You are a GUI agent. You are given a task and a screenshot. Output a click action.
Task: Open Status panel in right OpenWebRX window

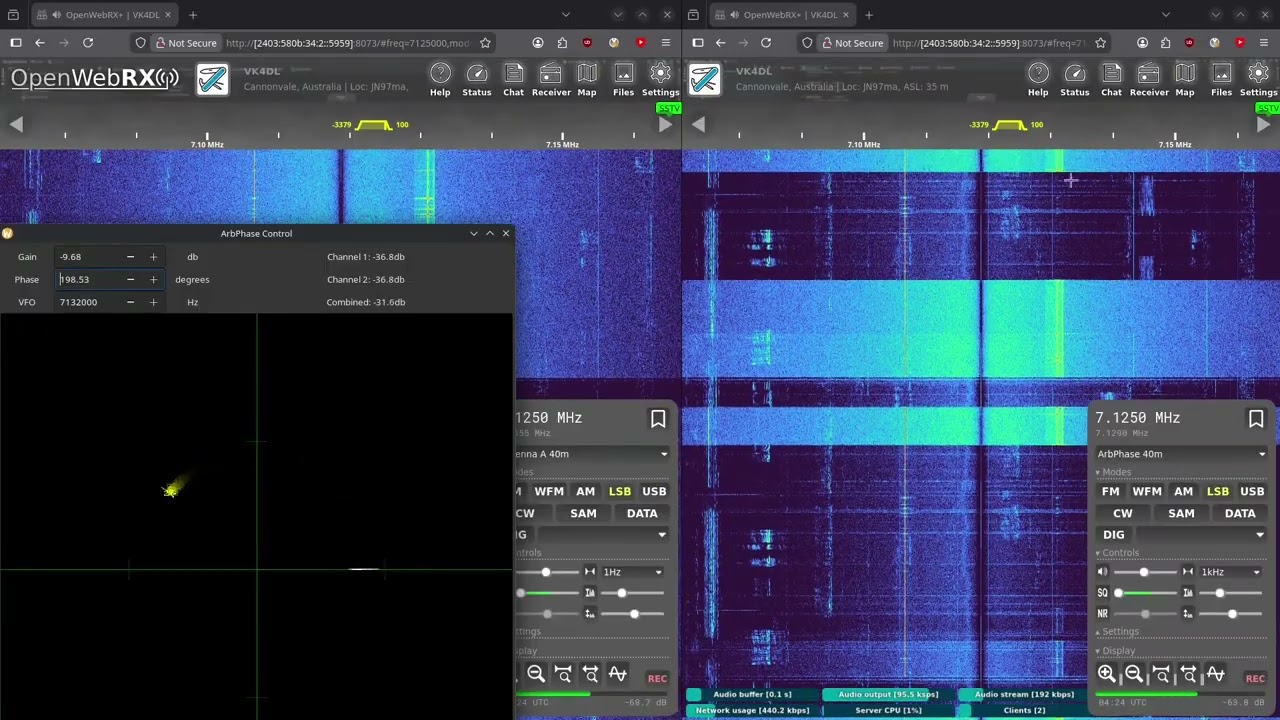(x=1075, y=80)
